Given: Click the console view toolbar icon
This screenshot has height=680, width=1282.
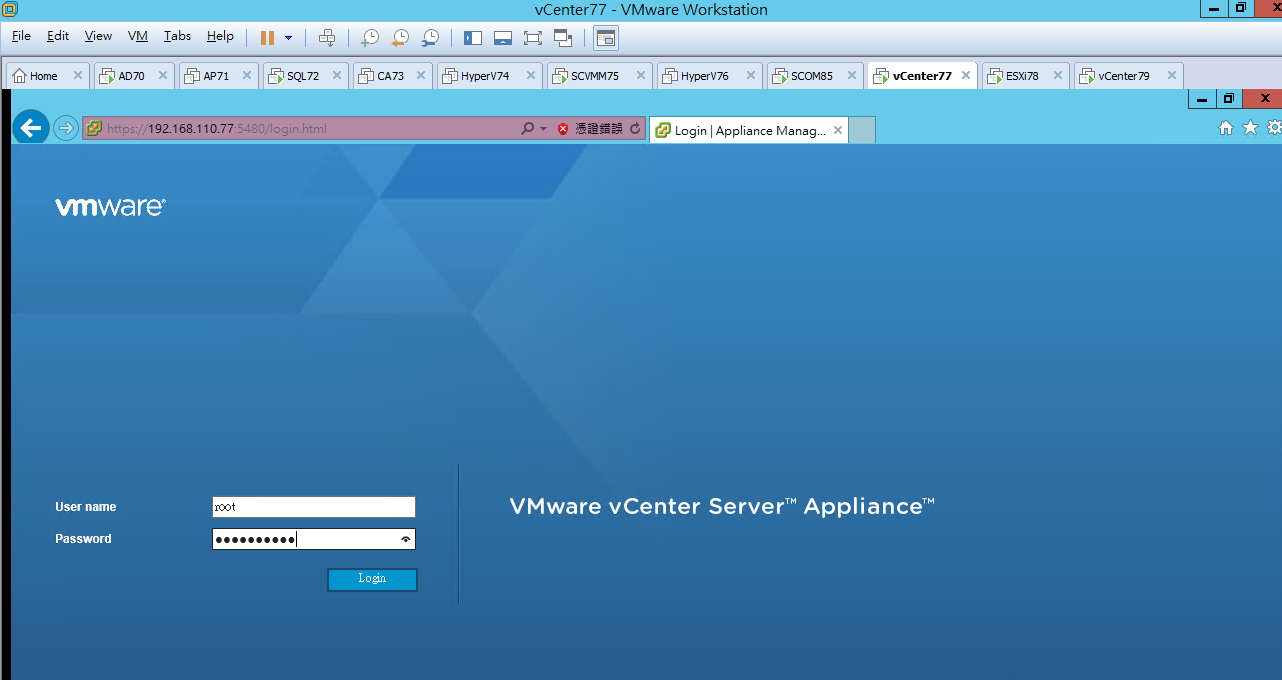Looking at the screenshot, I should 606,38.
